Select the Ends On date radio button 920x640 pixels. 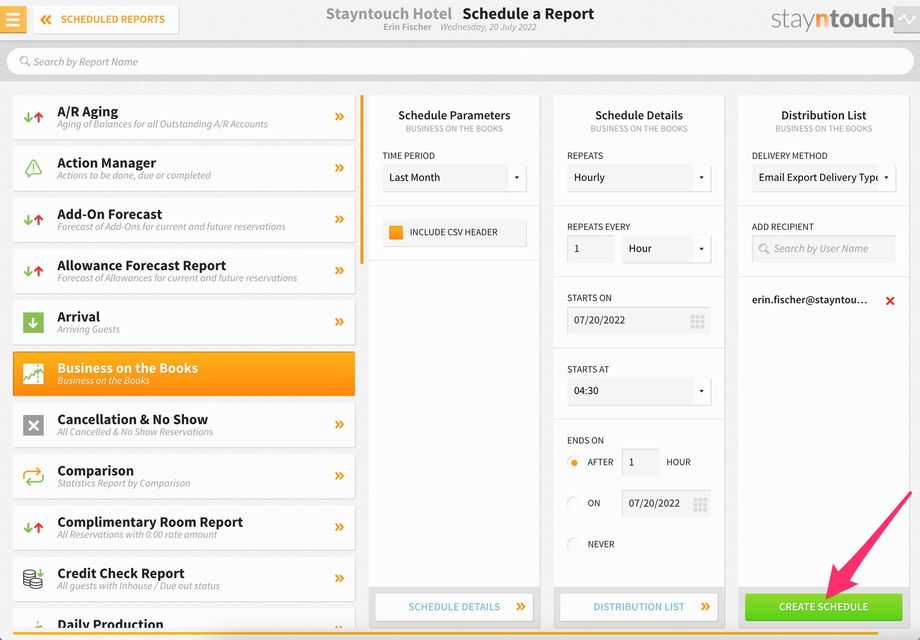574,503
